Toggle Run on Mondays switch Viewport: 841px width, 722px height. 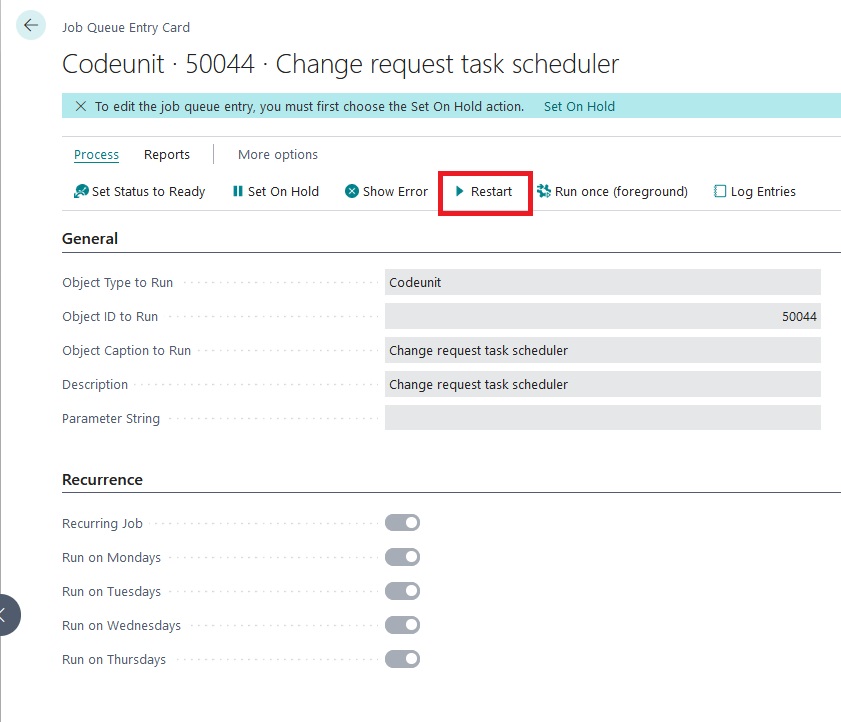[x=402, y=557]
